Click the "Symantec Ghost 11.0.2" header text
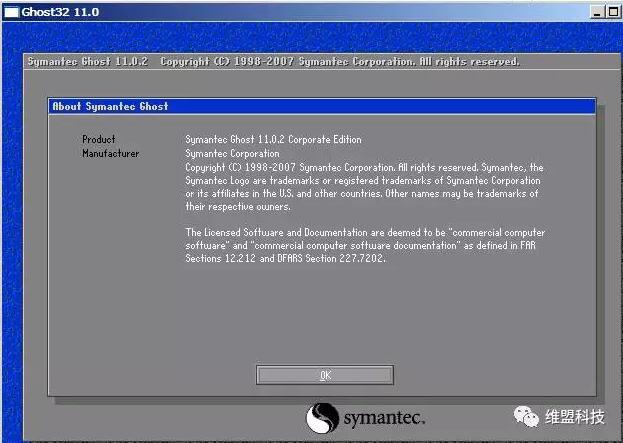The image size is (623, 443). tap(87, 62)
